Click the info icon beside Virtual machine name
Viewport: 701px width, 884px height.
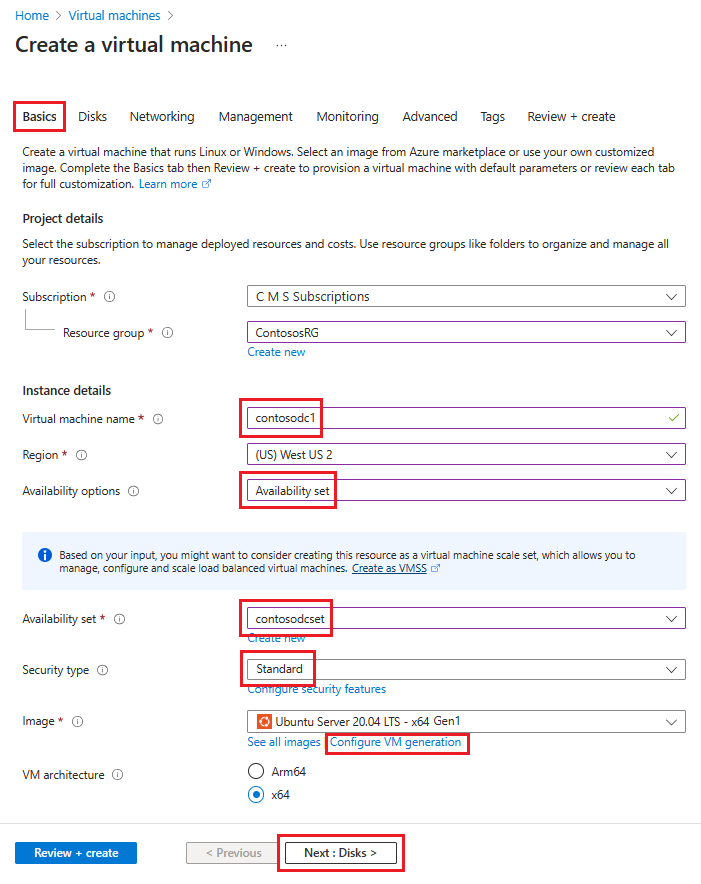(x=158, y=419)
